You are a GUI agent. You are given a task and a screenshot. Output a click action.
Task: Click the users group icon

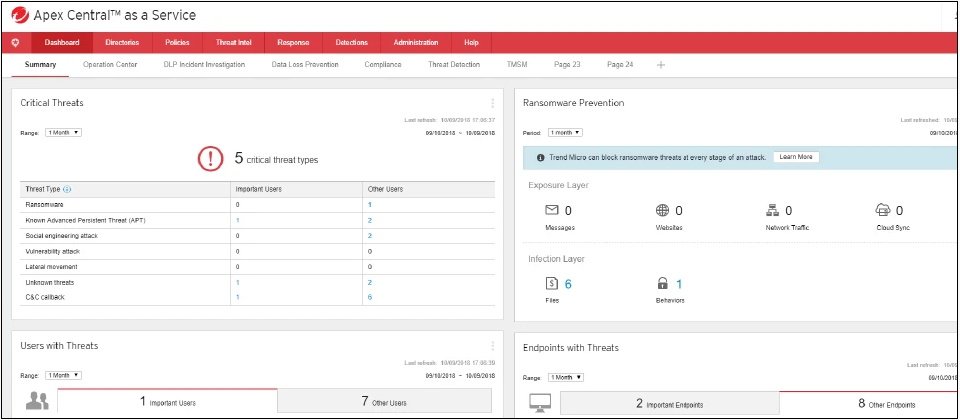(37, 401)
